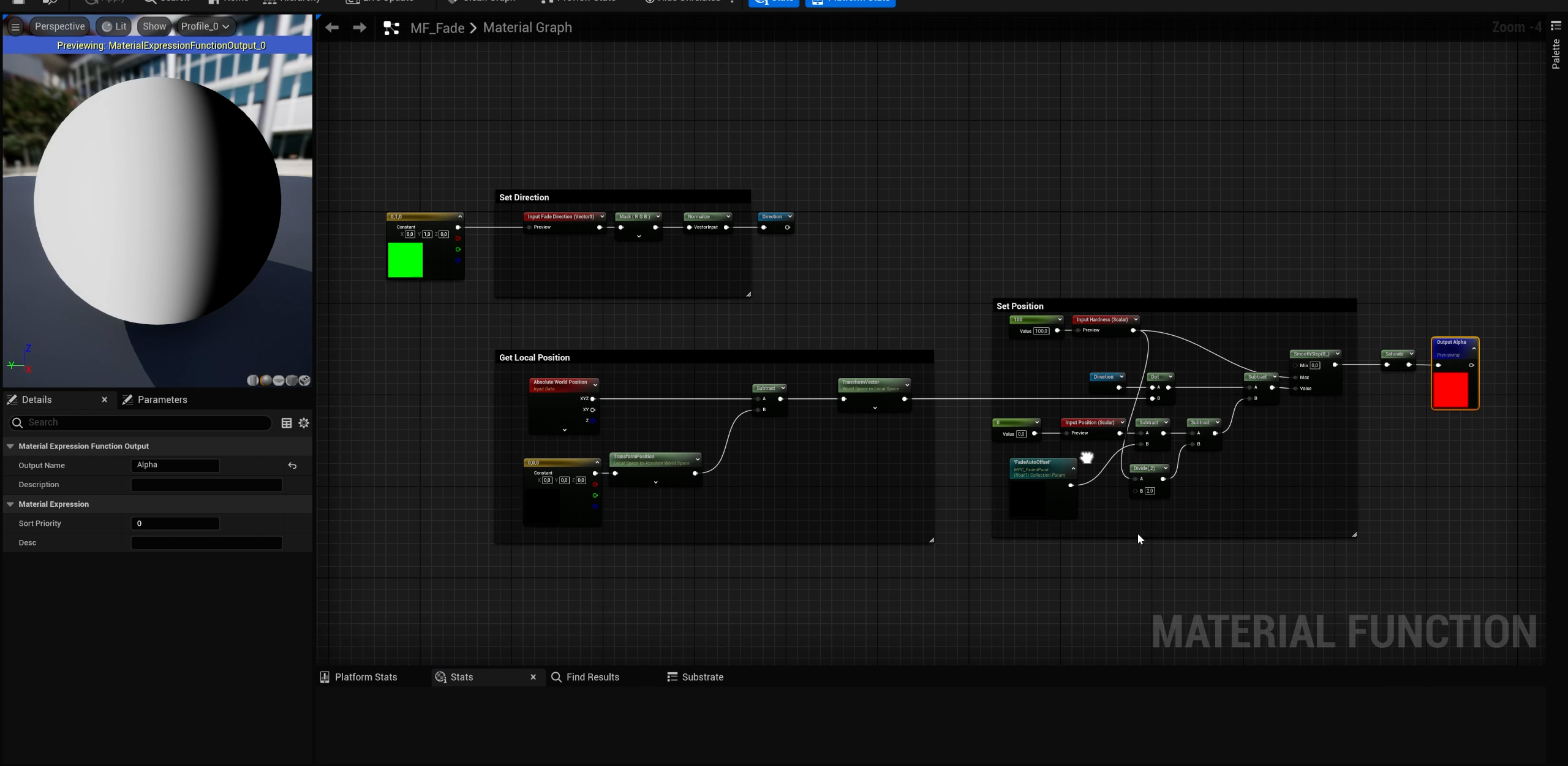Switch preview mesh to cylinder primitive
1568x766 pixels.
coord(252,381)
